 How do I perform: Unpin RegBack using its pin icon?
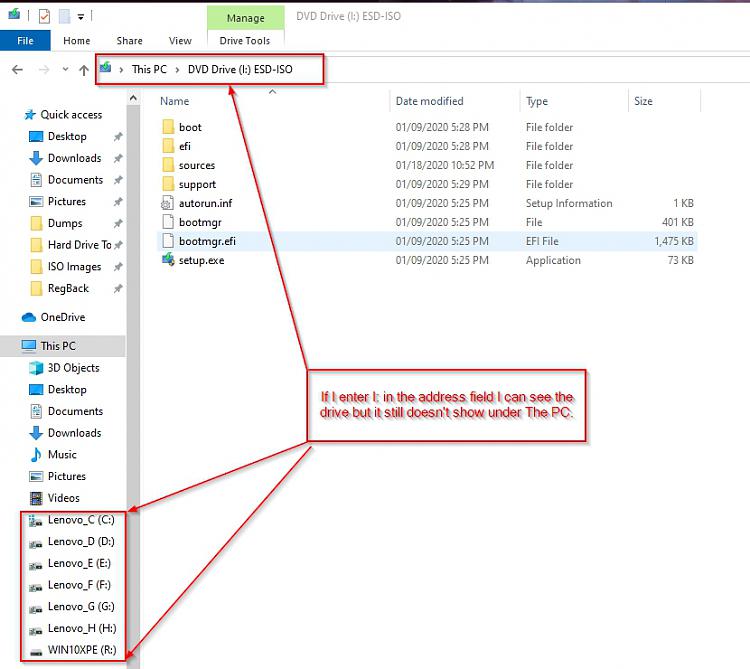[x=118, y=288]
